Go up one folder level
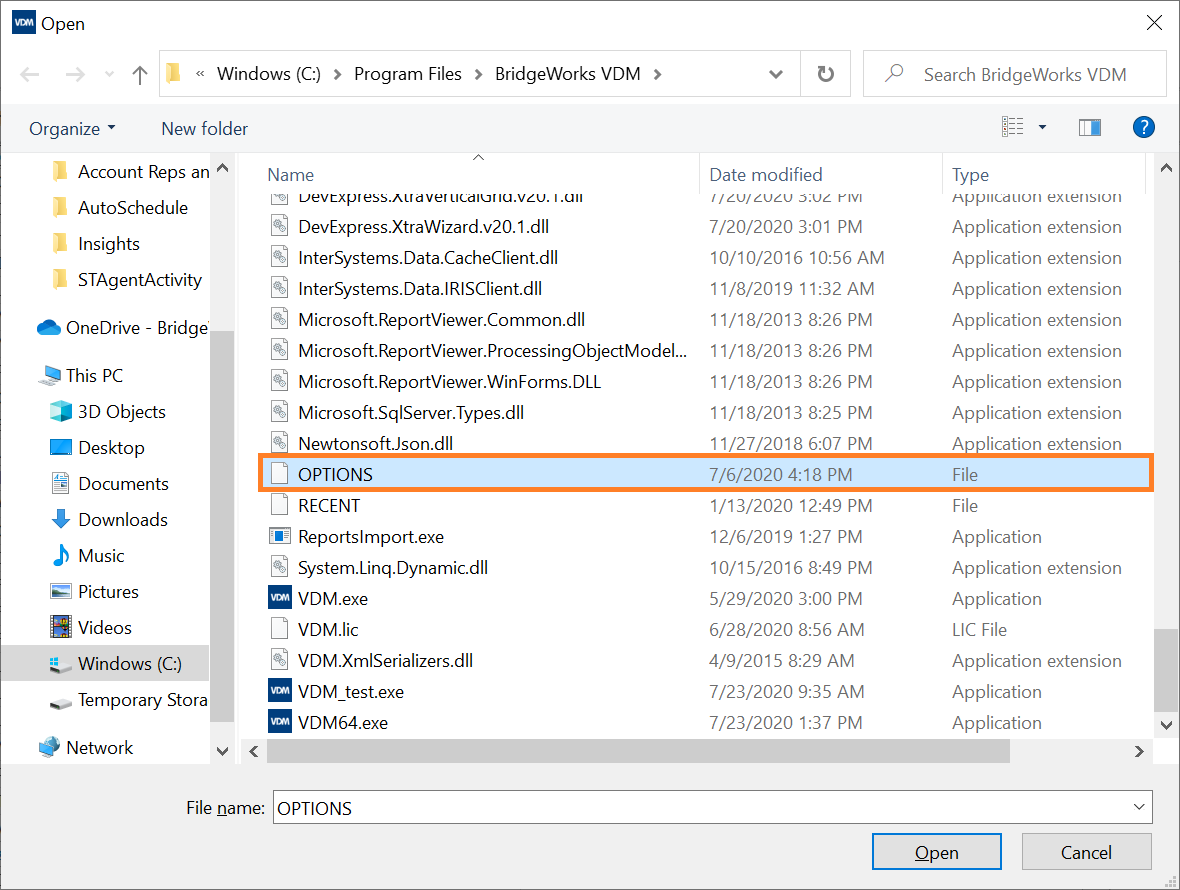The height and width of the screenshot is (890, 1180). 139,74
